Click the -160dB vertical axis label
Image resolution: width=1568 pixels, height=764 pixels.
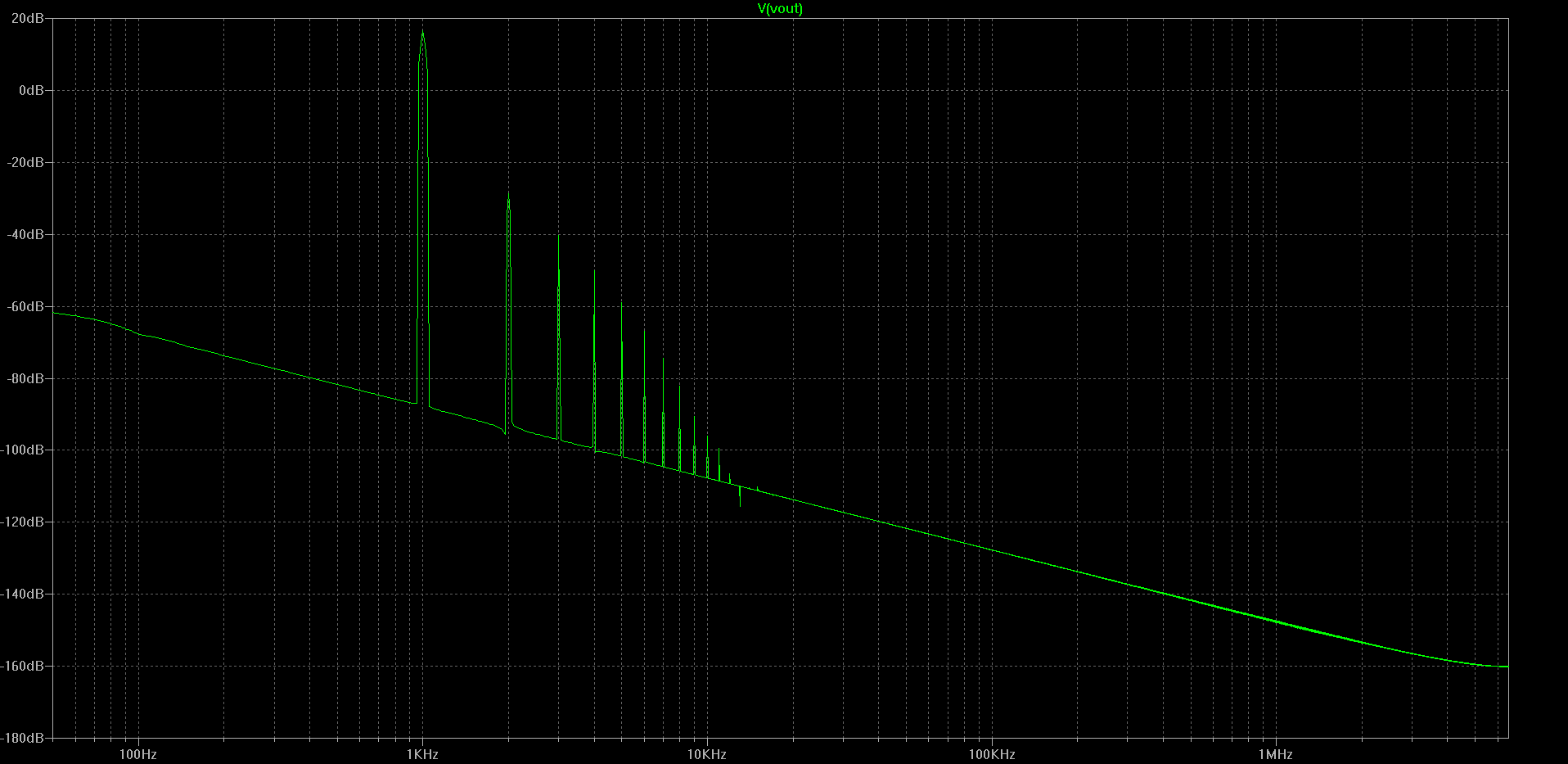pyautogui.click(x=22, y=666)
